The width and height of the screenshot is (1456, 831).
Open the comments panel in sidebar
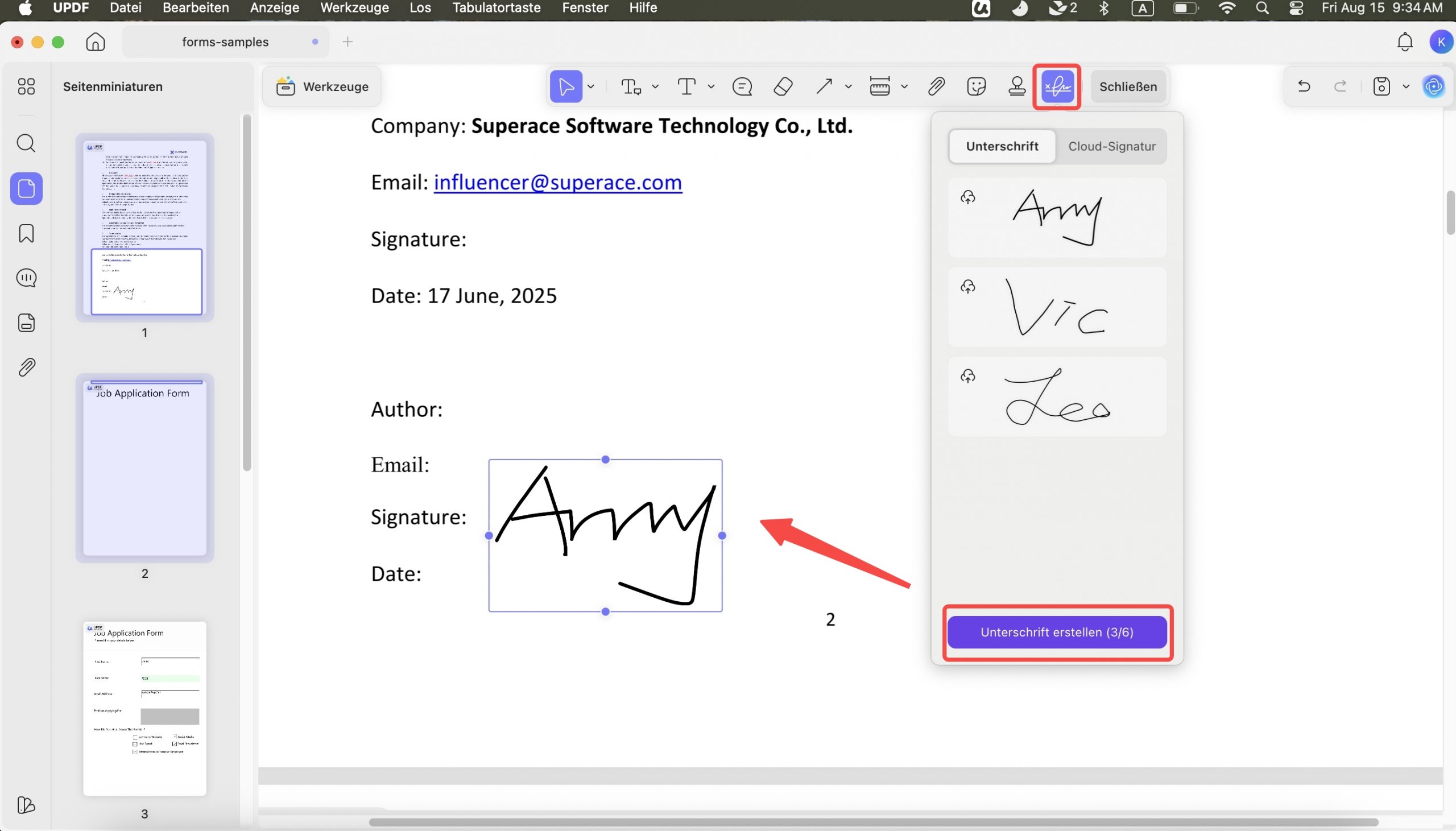coord(26,278)
